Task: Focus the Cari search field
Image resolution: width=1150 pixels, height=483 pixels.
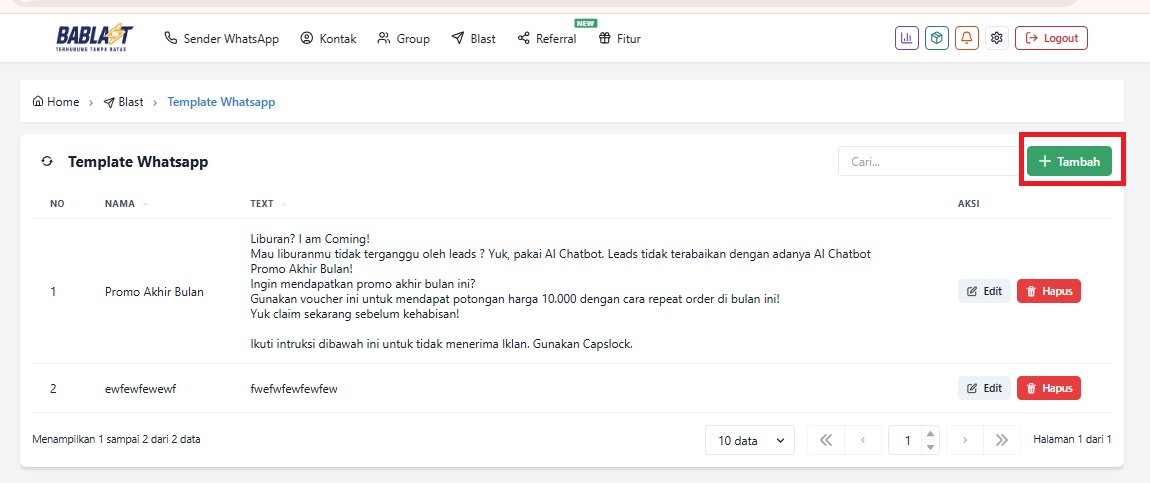Action: coord(929,161)
